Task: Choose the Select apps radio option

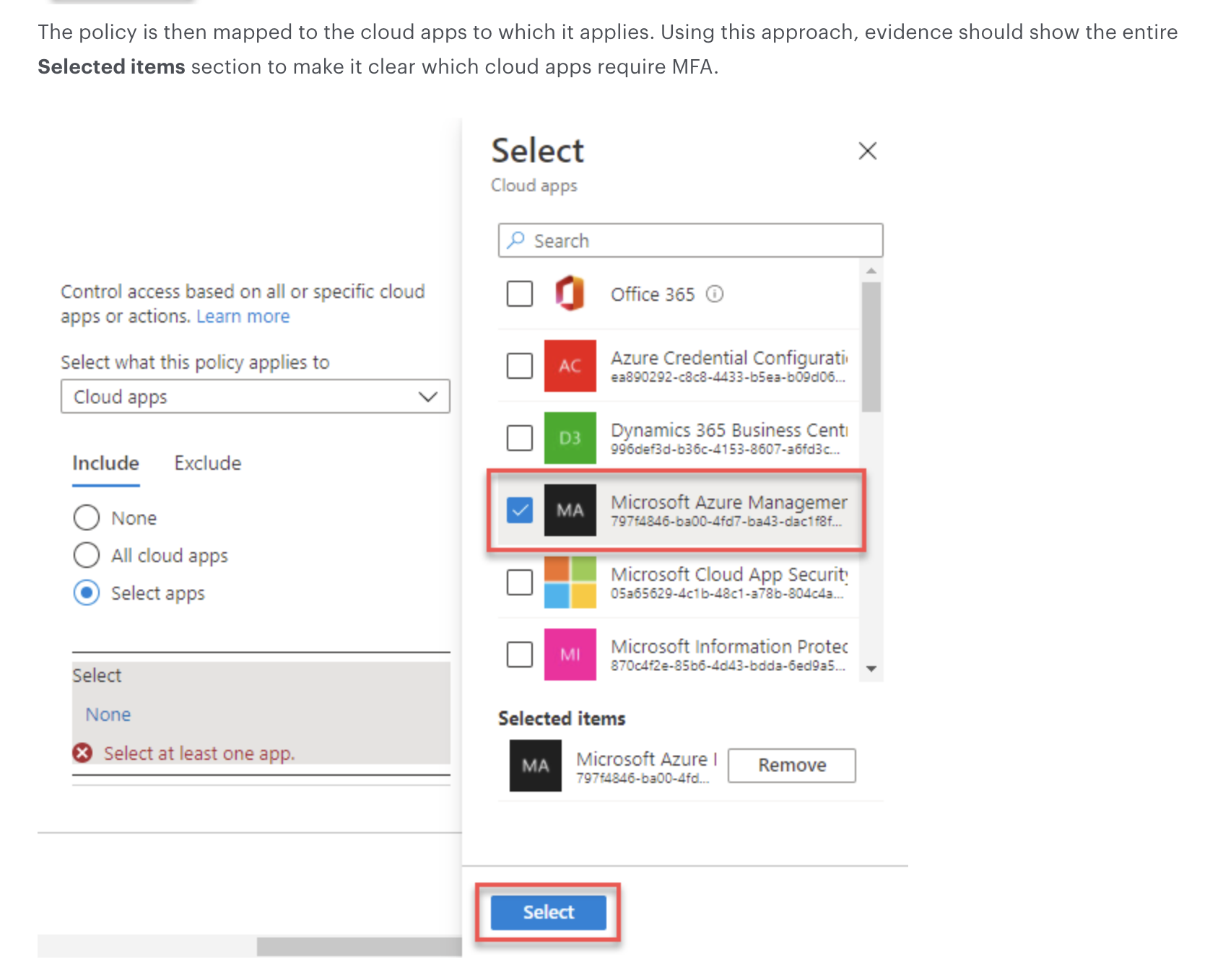Action: click(87, 592)
